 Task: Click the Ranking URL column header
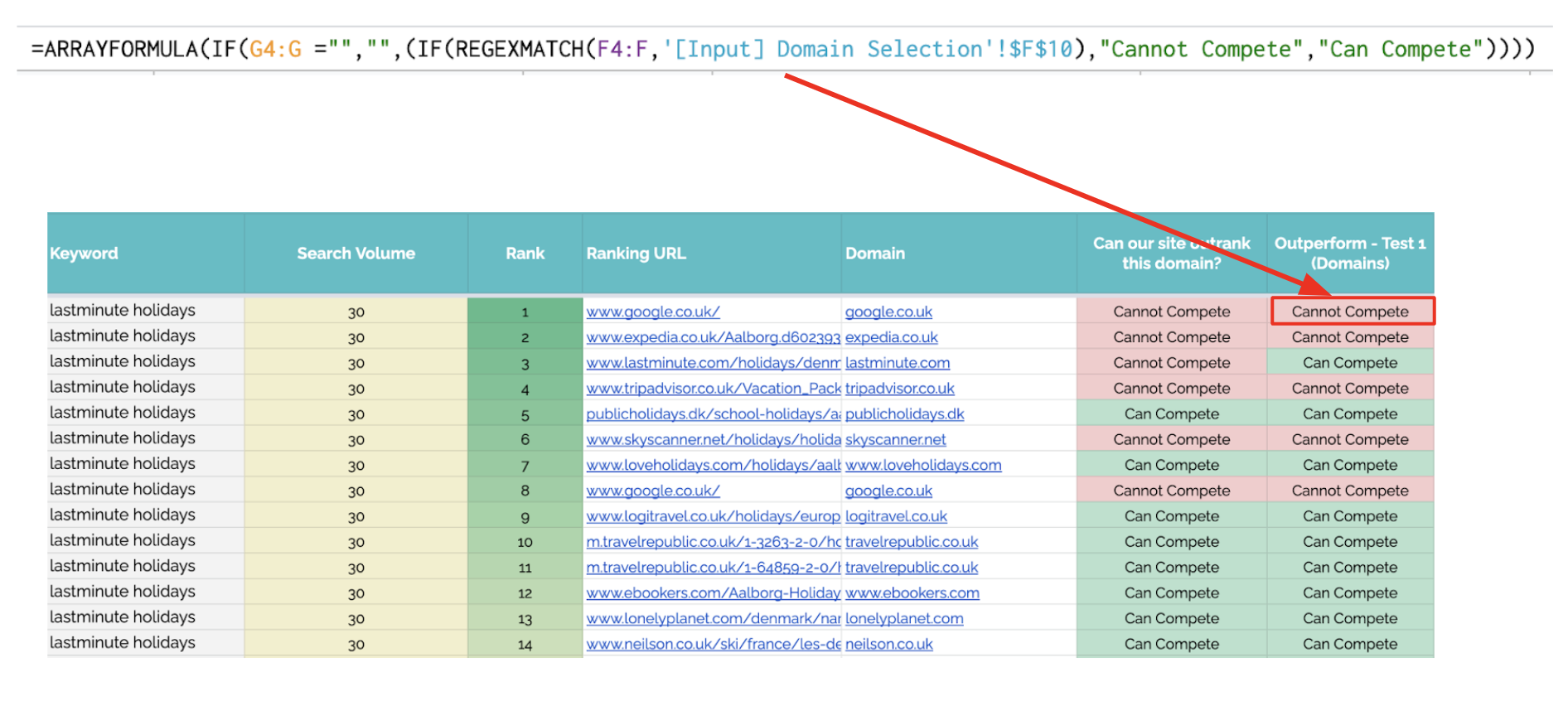[x=636, y=254]
